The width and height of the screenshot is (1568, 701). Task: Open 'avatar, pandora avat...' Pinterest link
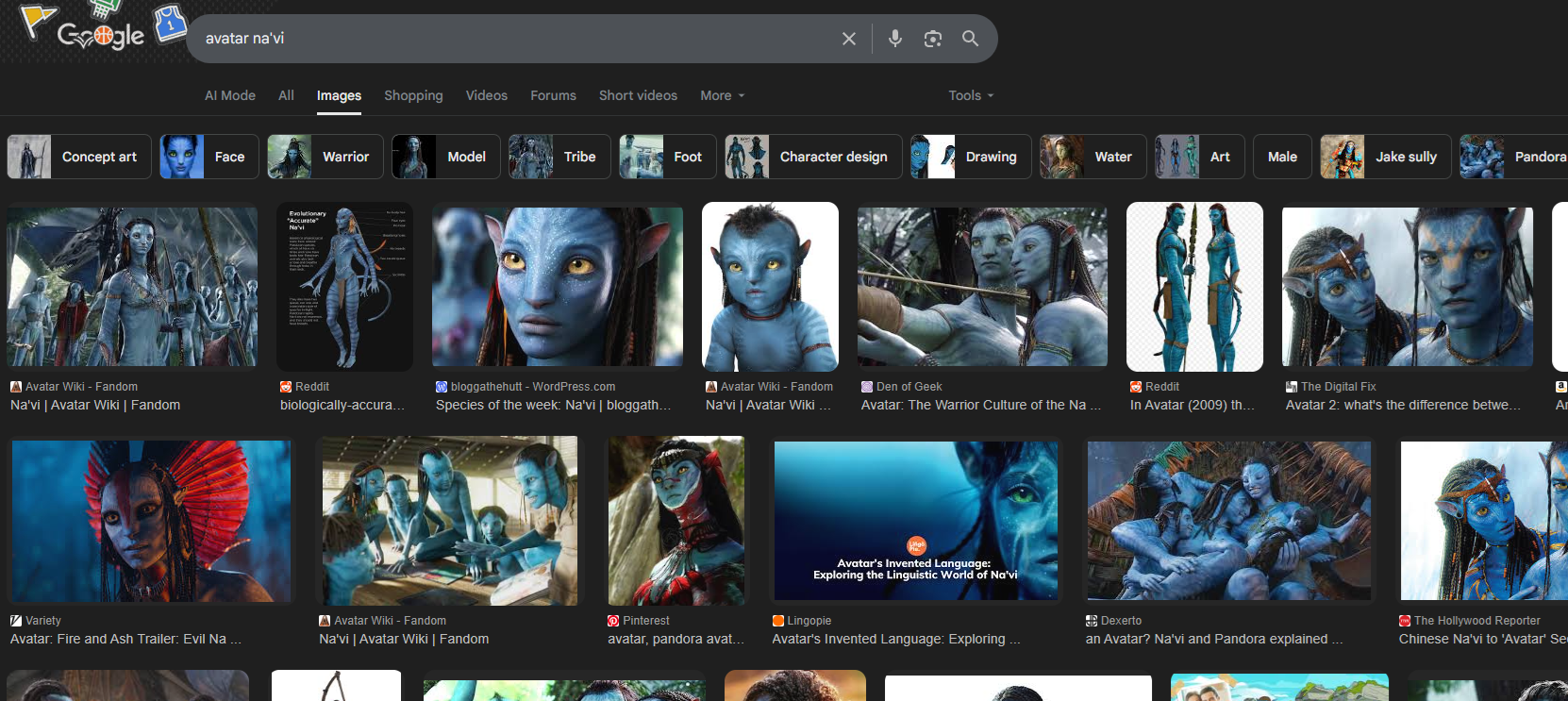676,639
